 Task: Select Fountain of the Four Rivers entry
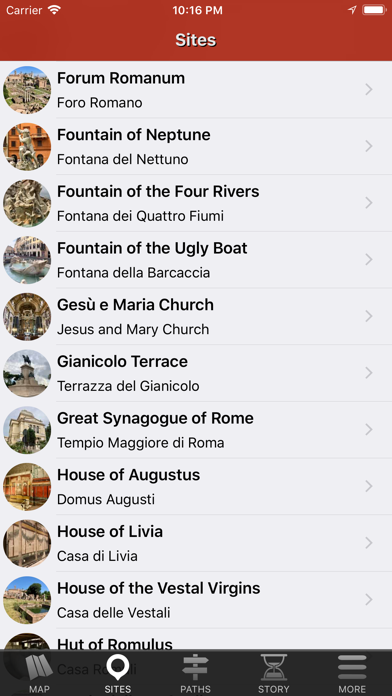(x=196, y=203)
